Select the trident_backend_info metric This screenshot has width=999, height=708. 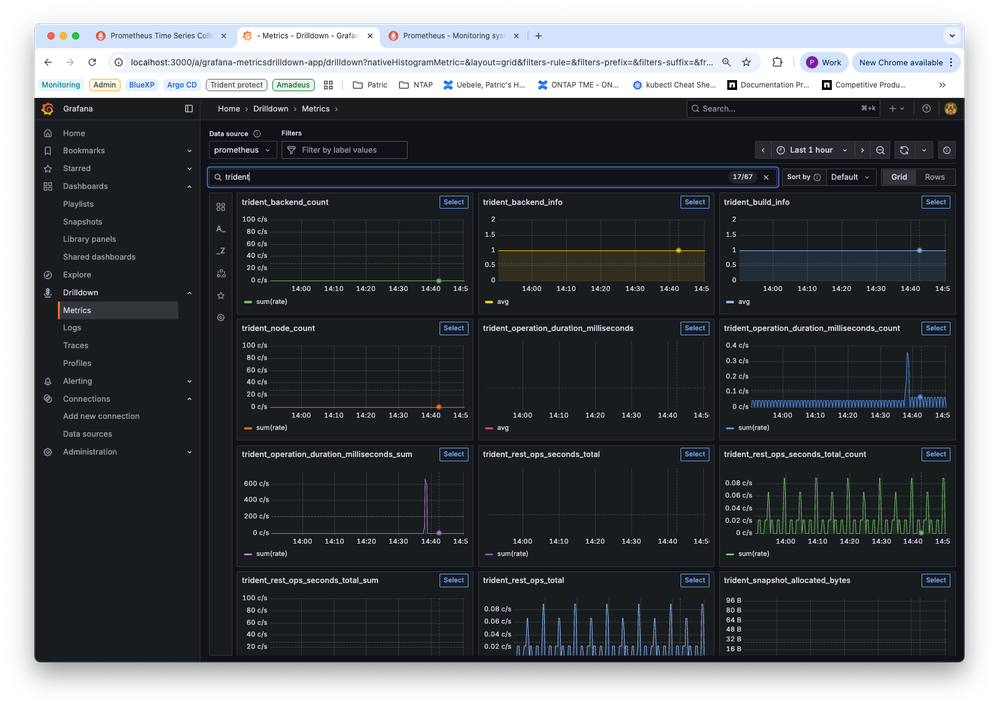coord(694,202)
